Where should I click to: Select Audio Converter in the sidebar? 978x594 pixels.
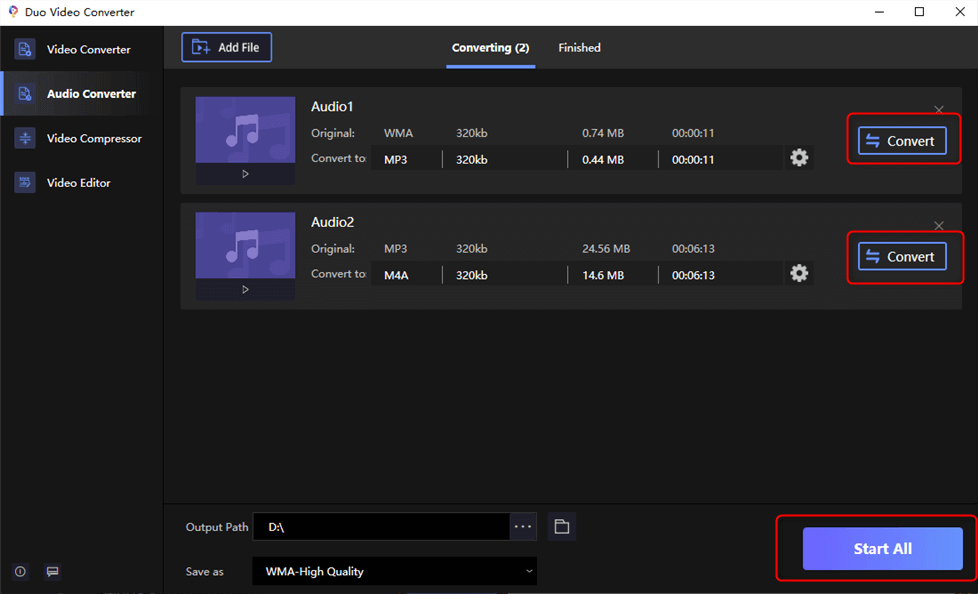click(81, 94)
